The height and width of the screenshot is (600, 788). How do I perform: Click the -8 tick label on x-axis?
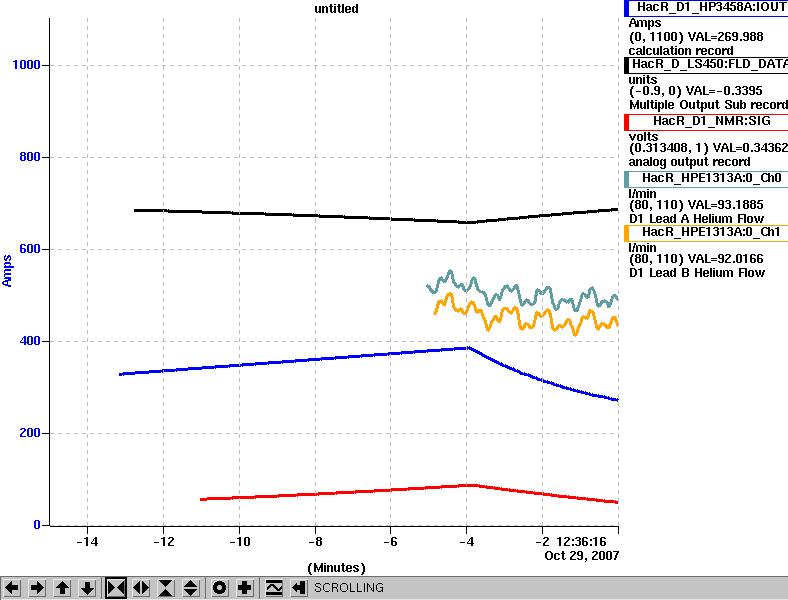[315, 542]
